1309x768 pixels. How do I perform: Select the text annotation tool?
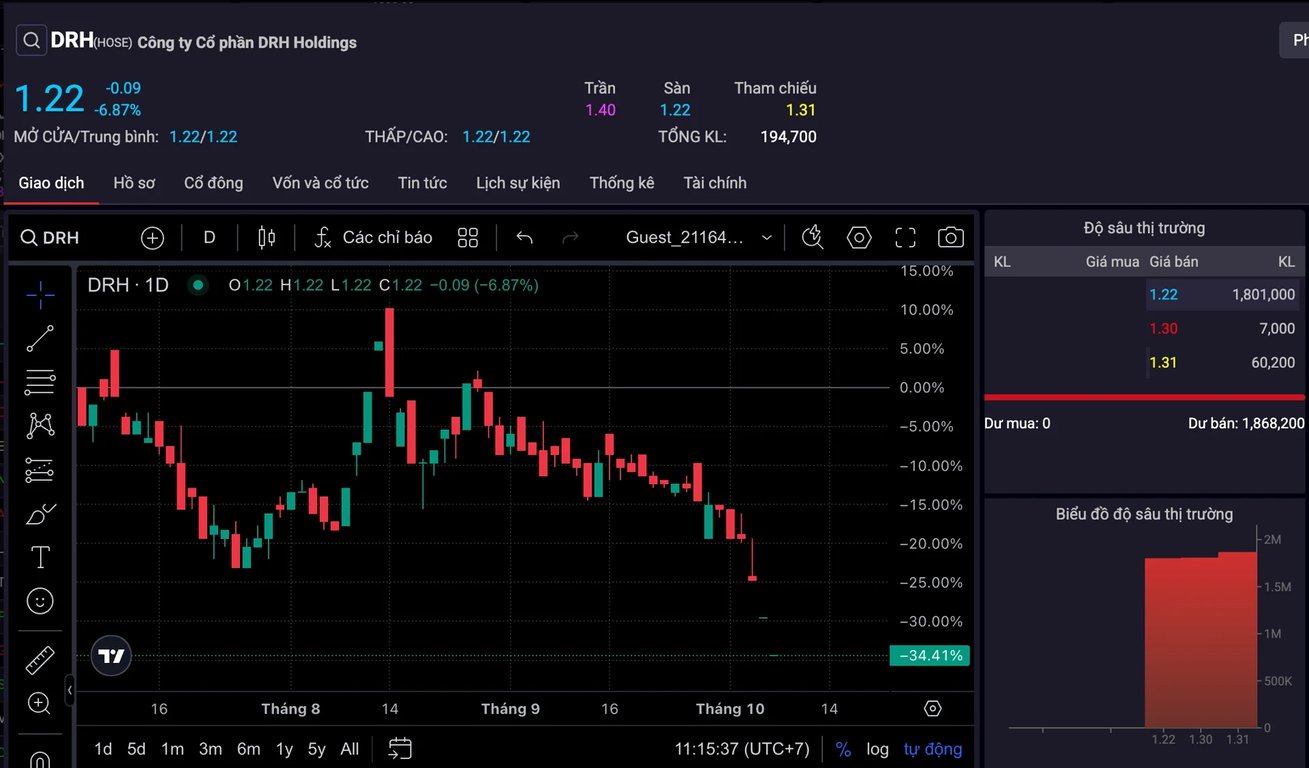point(40,557)
